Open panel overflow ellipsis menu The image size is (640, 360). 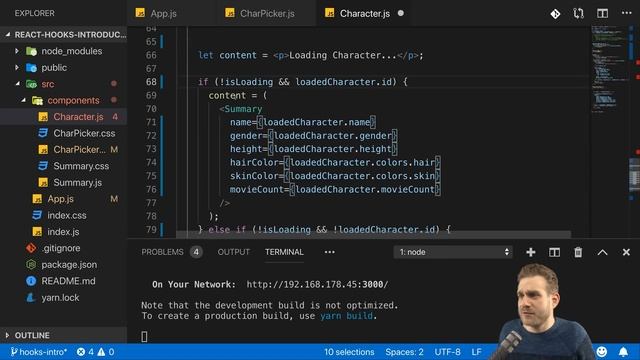coord(329,252)
